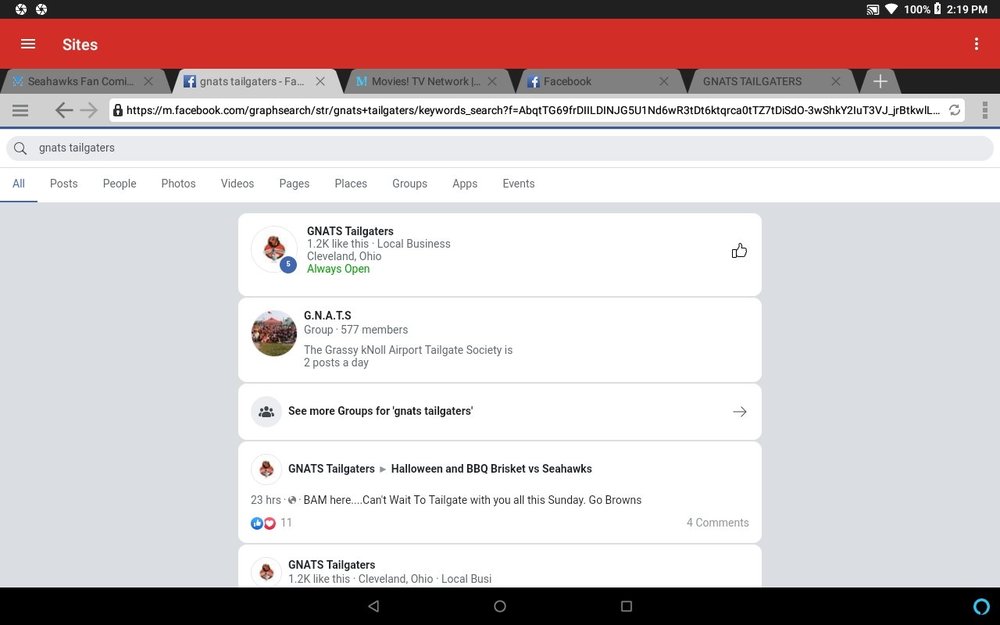Open See more Groups for 'gnats tailgaters'
This screenshot has width=1000, height=625.
point(499,411)
